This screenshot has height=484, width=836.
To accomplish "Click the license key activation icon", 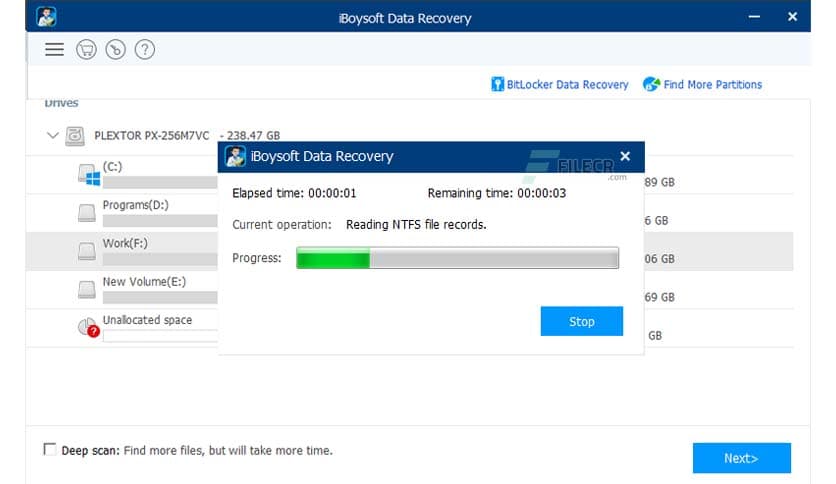I will pos(115,50).
